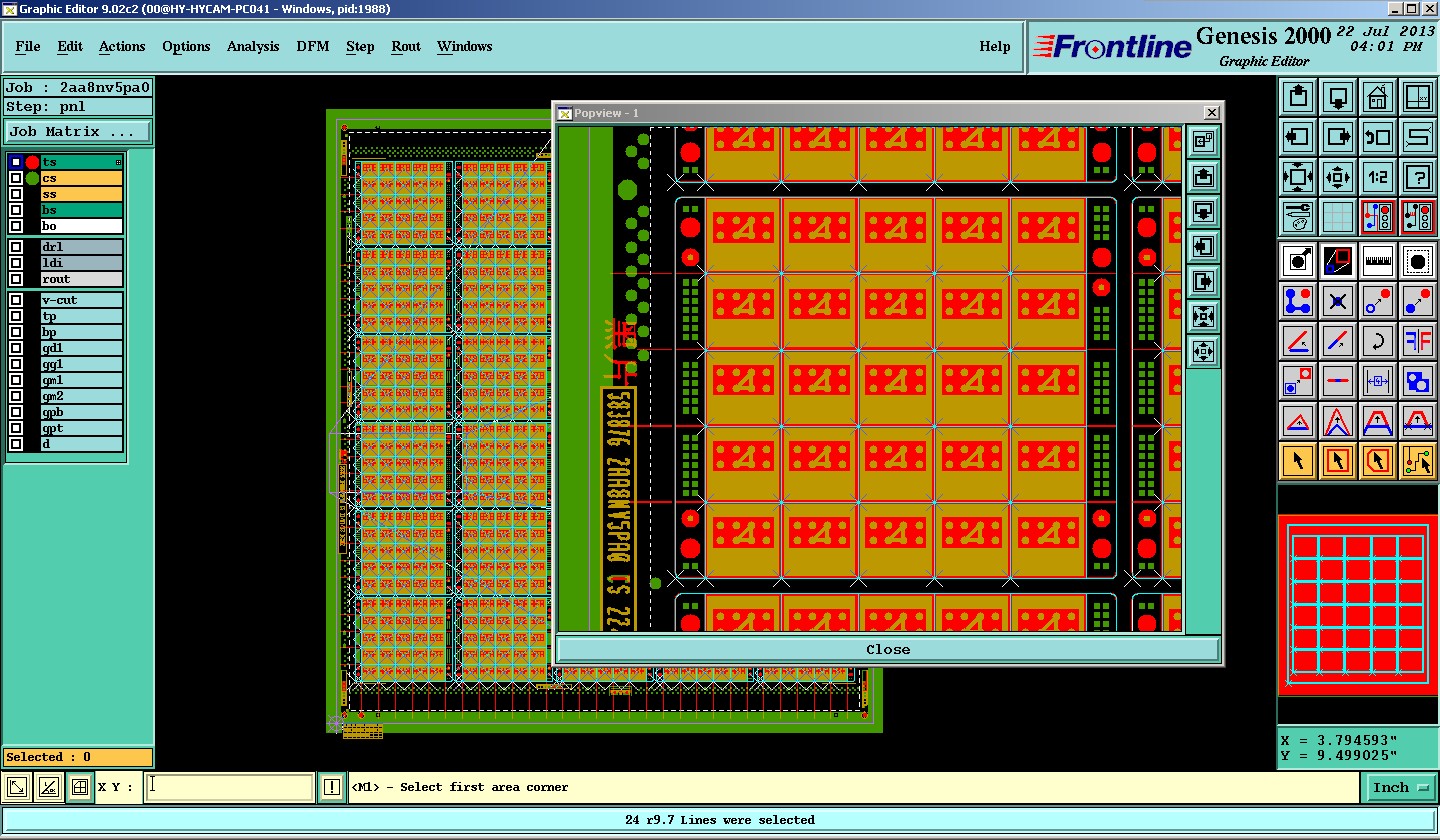This screenshot has height=840, width=1440.
Task: Toggle the ss layer checkbox
Action: (16, 194)
